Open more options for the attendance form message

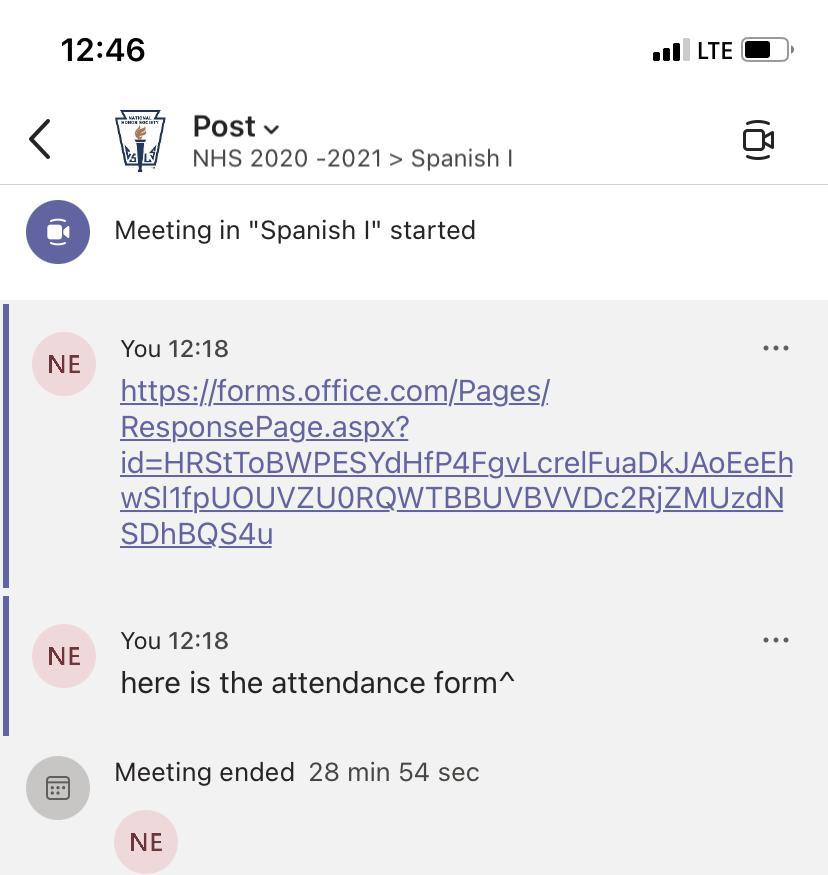[x=776, y=640]
